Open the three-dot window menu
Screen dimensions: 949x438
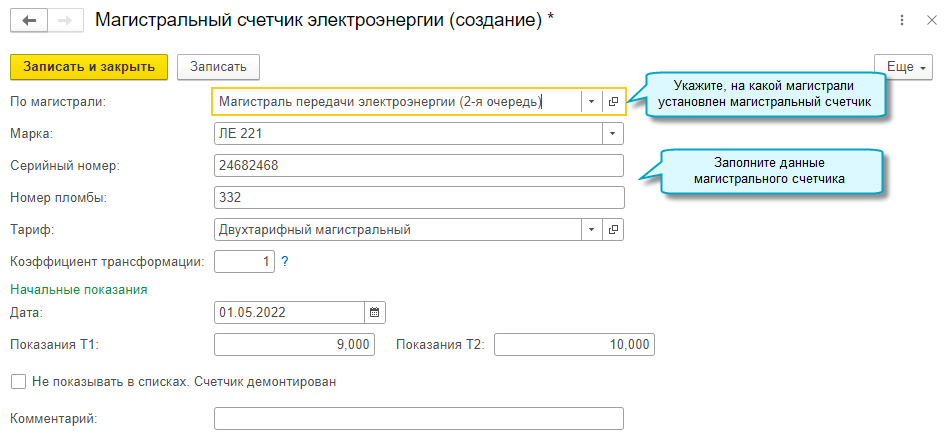click(901, 21)
